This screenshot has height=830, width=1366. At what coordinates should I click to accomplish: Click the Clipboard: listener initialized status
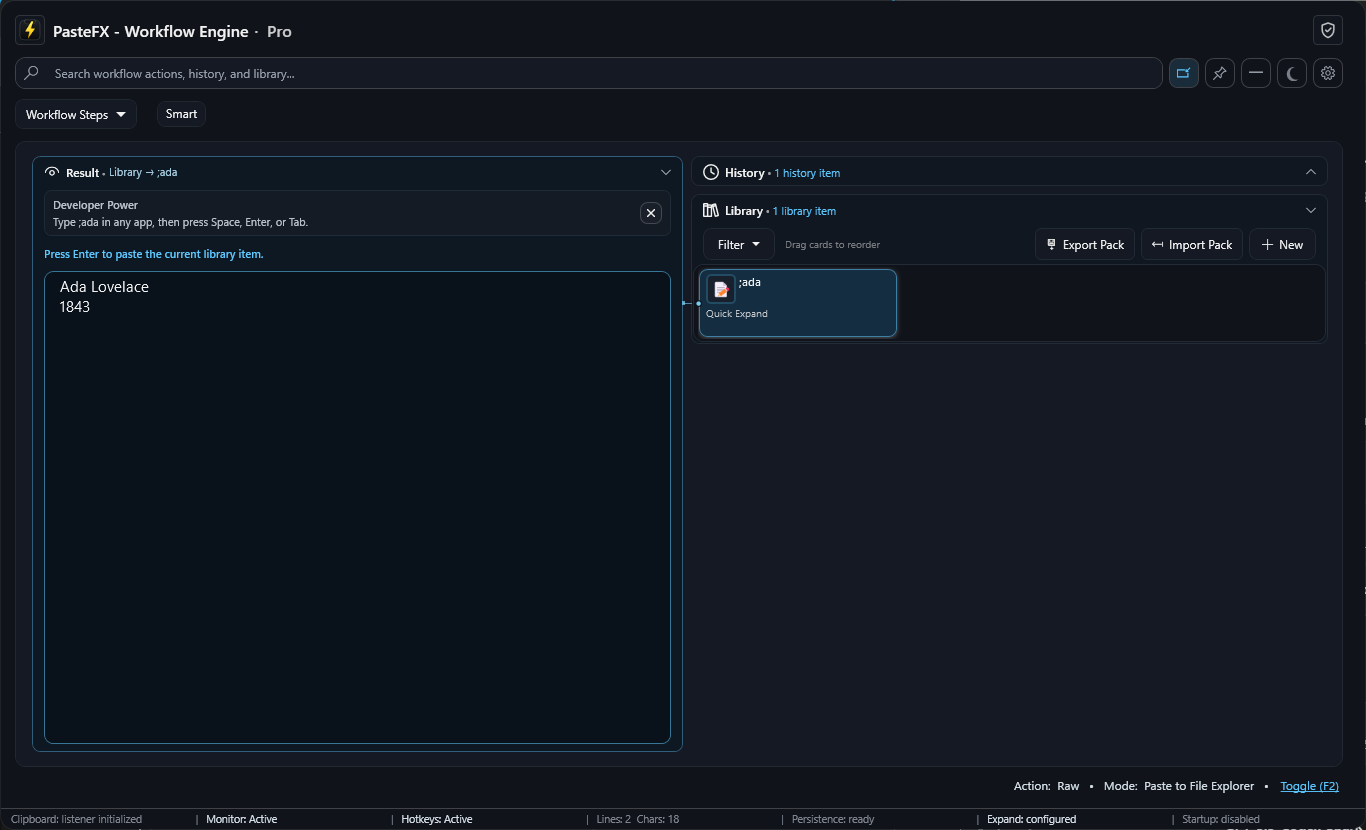[x=77, y=819]
